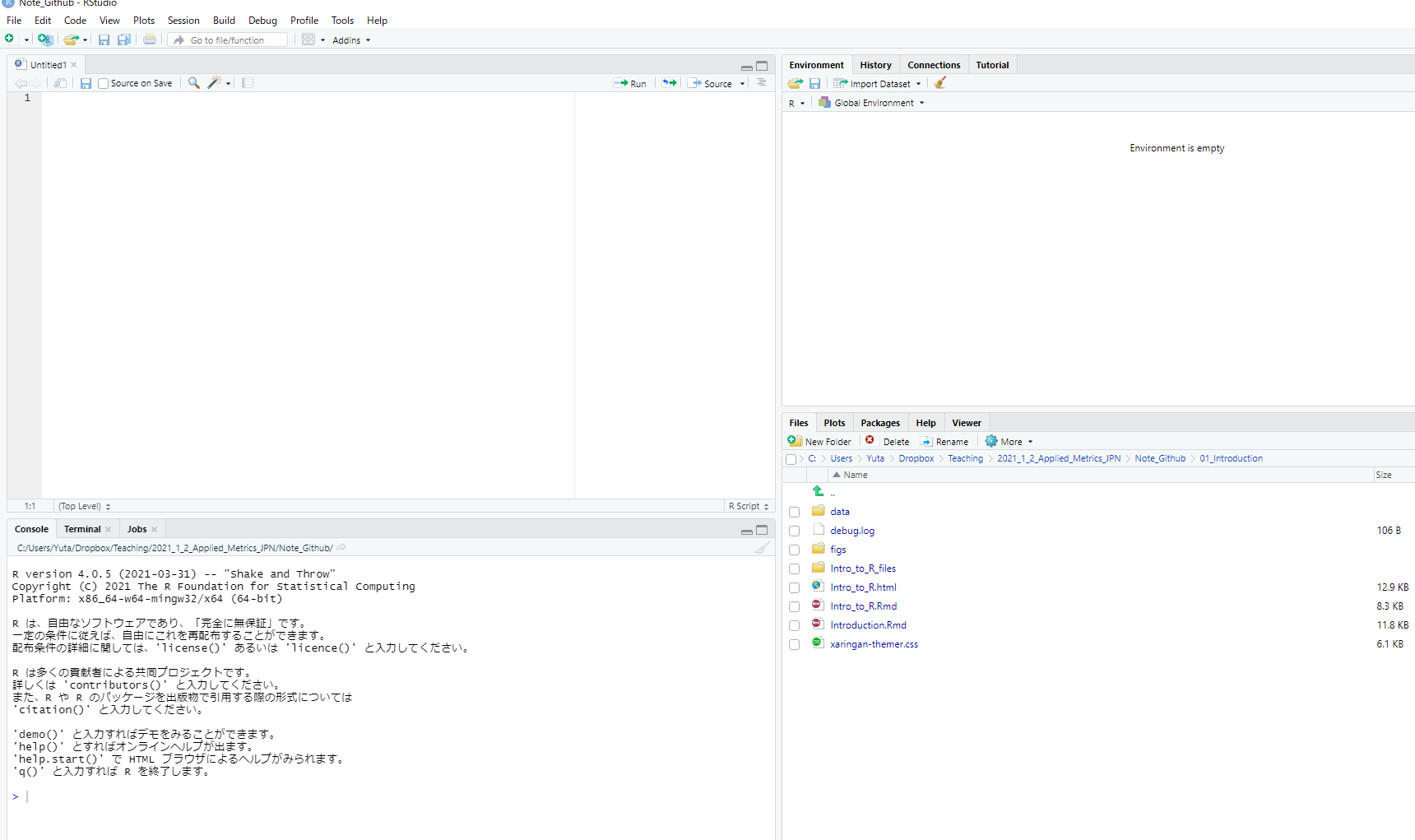Image resolution: width=1415 pixels, height=840 pixels.
Task: Open the Introduction.Rmd file link
Action: pyautogui.click(x=868, y=625)
